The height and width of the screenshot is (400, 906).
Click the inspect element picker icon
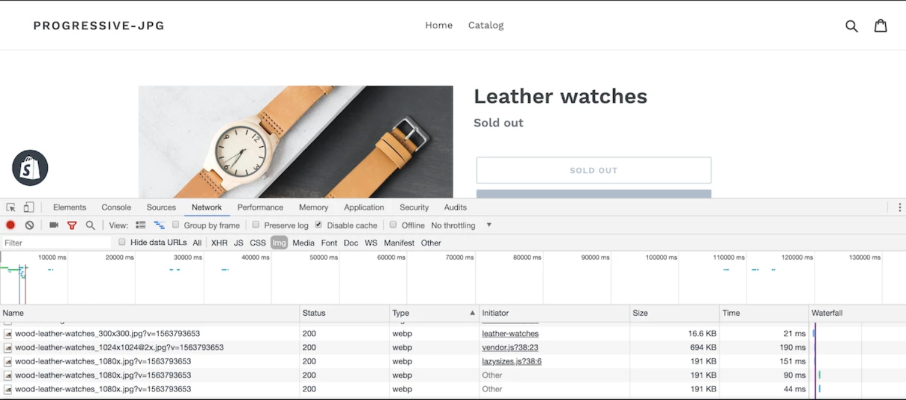coord(11,208)
